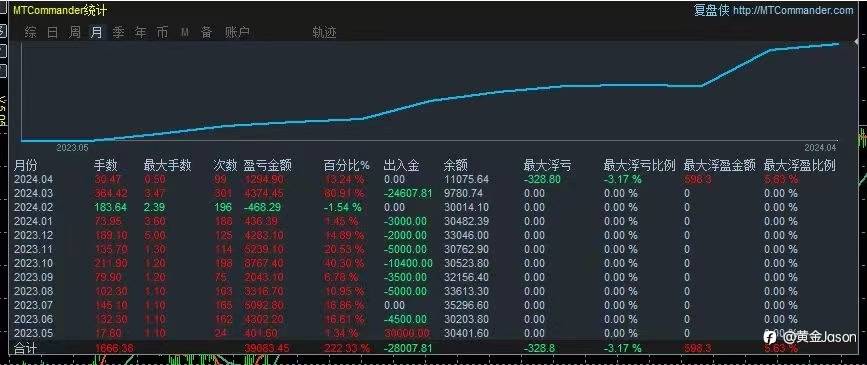
Task: Click the 2023.05 chart axis label
Action: [x=72, y=148]
